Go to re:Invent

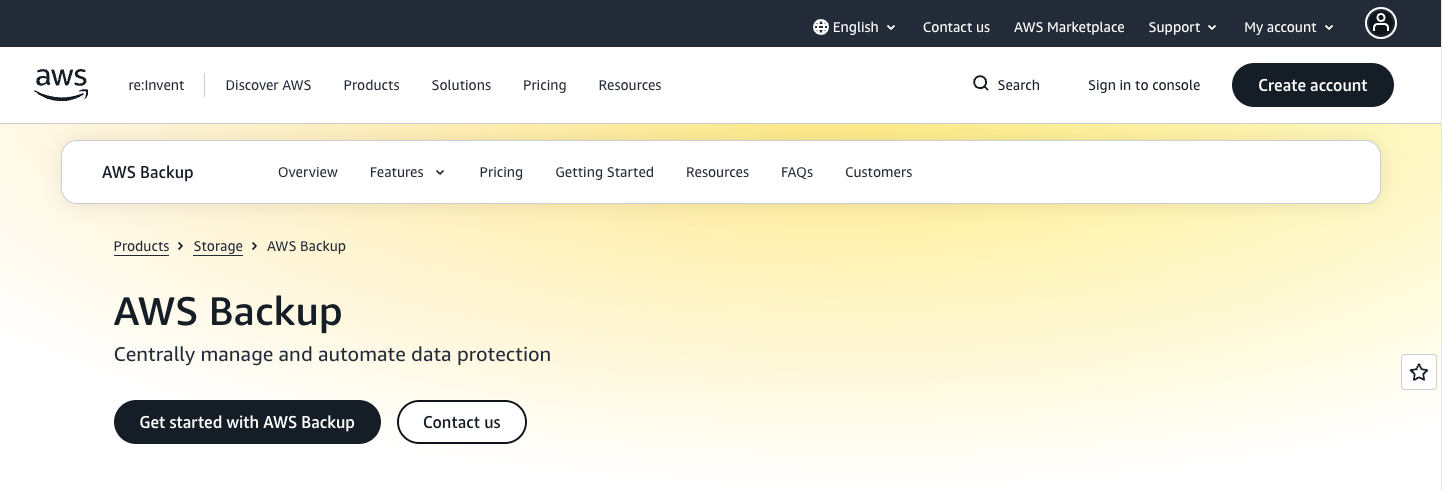(x=156, y=85)
